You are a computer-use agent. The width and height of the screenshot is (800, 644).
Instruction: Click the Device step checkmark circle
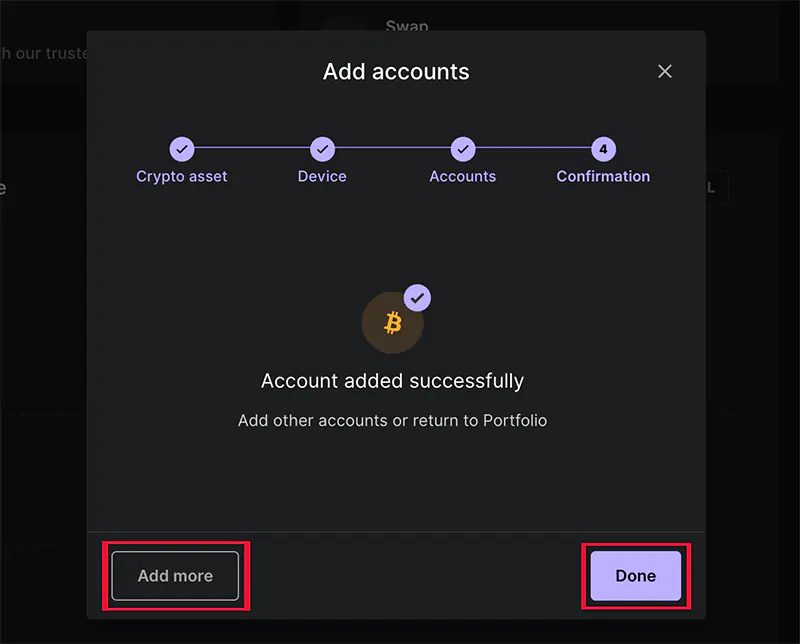[322, 149]
